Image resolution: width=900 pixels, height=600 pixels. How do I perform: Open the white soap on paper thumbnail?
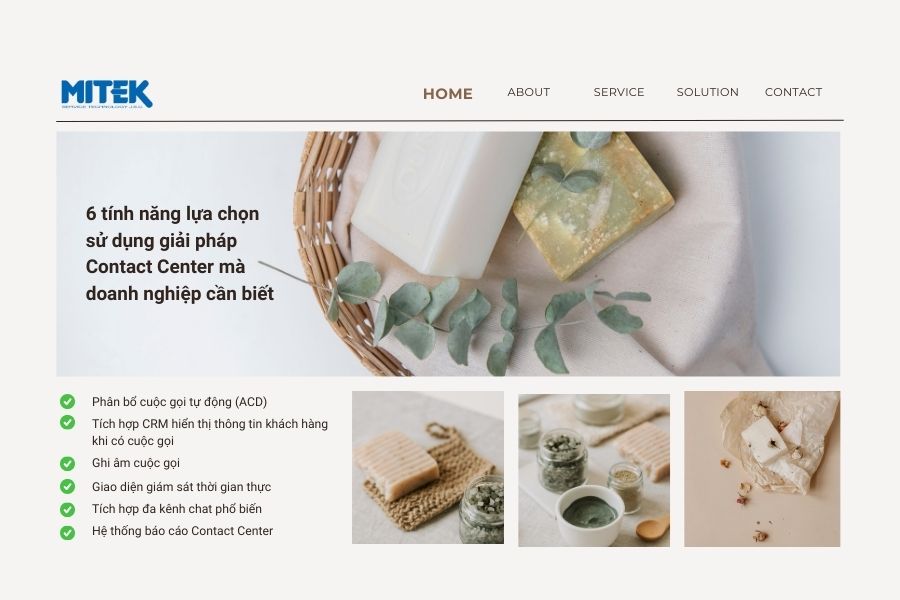tap(762, 469)
